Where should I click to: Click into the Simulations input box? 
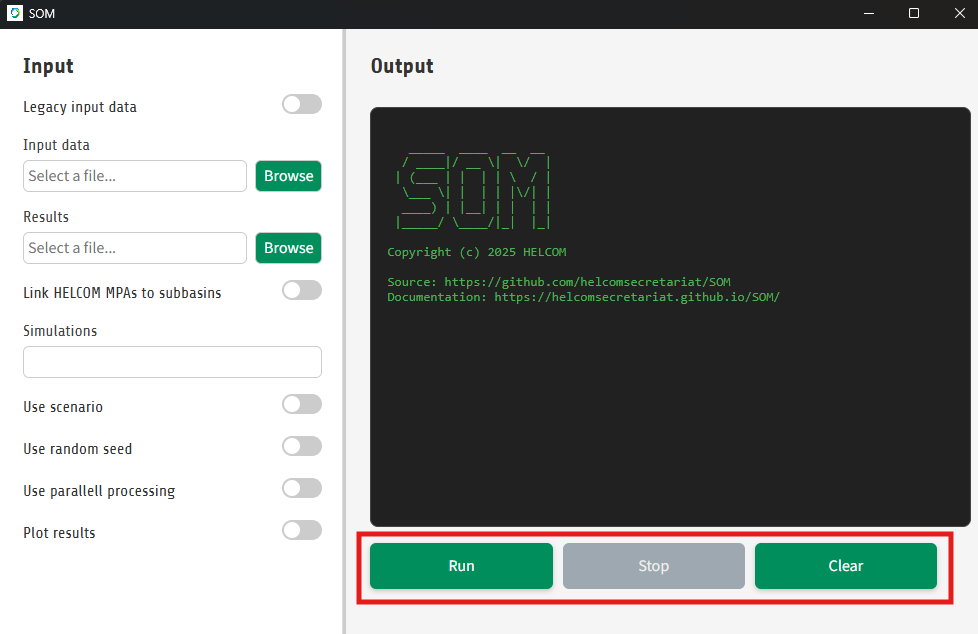click(x=172, y=362)
